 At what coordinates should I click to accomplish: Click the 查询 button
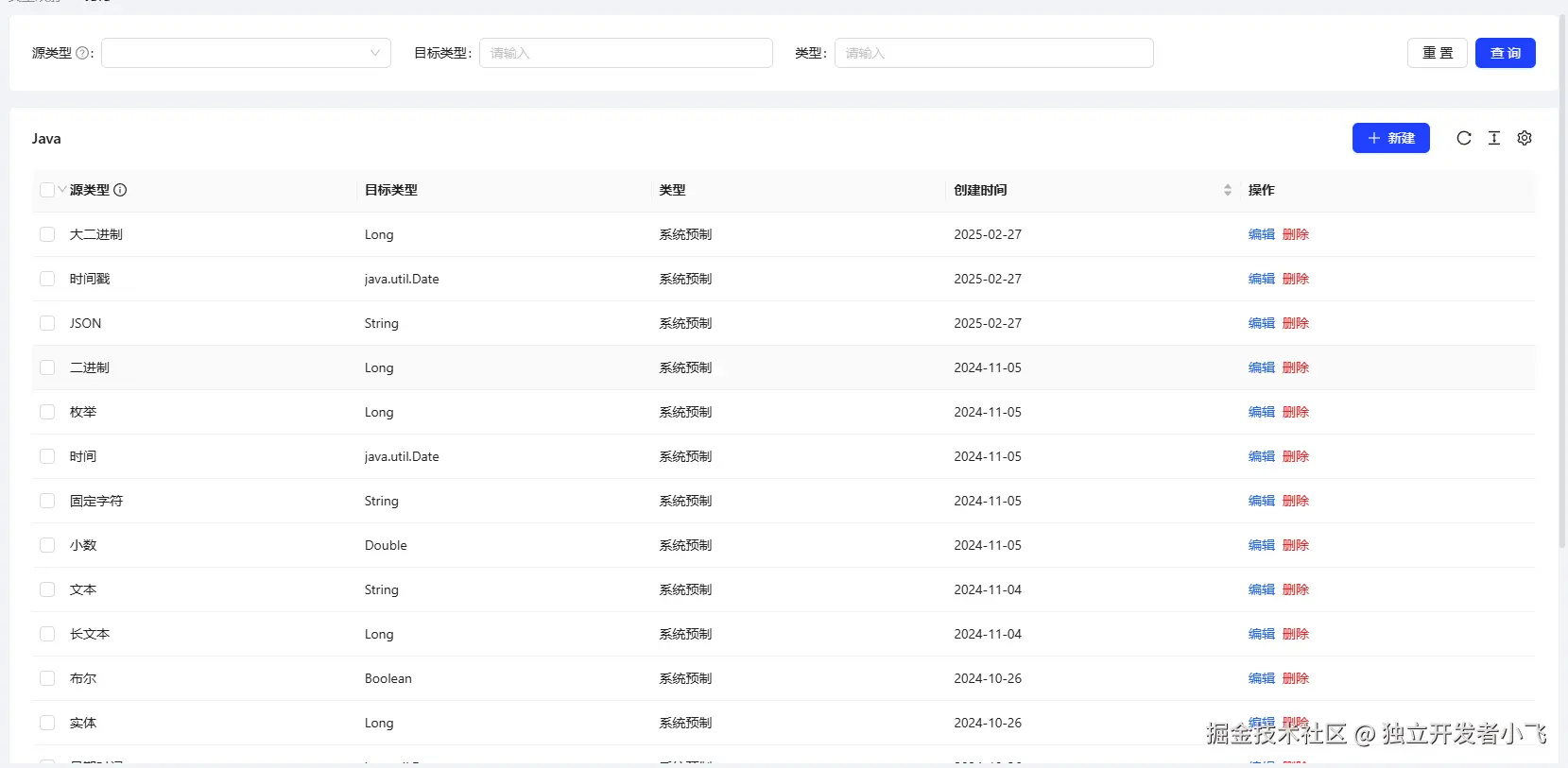1505,53
